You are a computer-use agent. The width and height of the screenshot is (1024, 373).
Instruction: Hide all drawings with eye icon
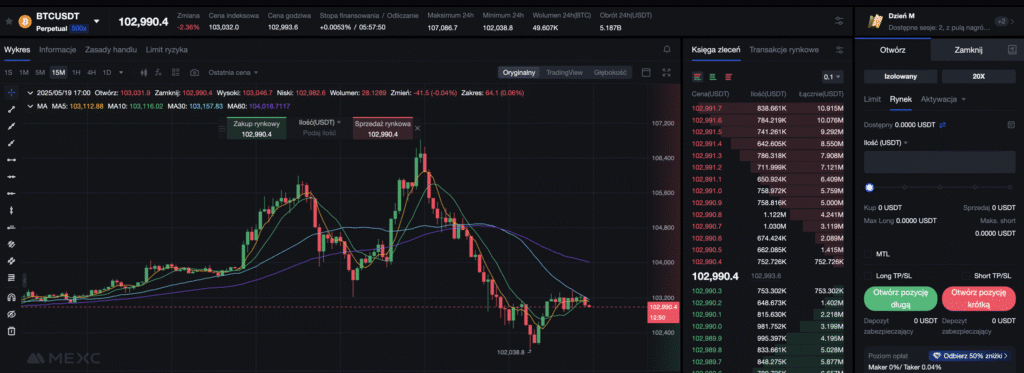pyautogui.click(x=11, y=314)
